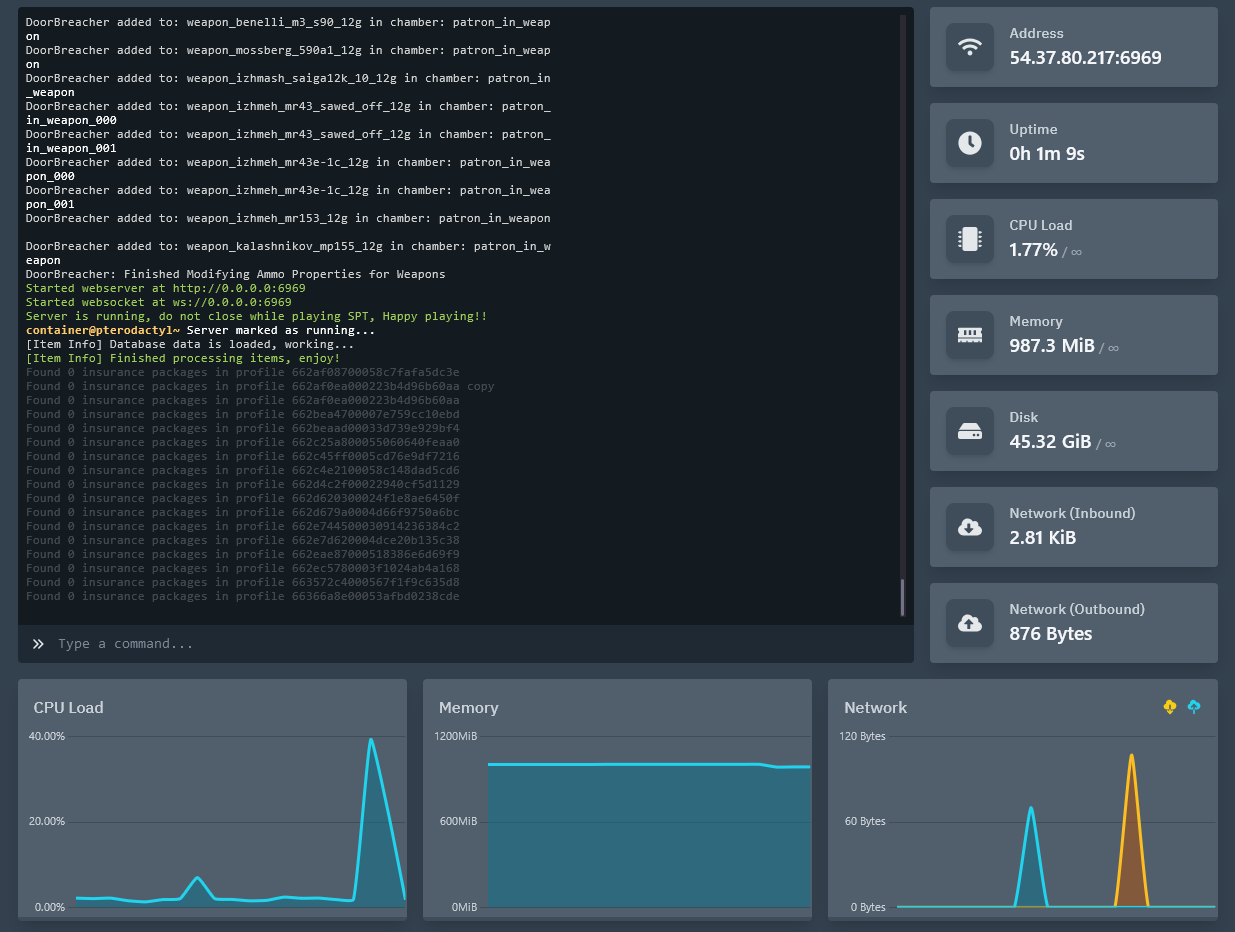Click the double chevron command prompt icon
The height and width of the screenshot is (932, 1235).
click(x=38, y=644)
